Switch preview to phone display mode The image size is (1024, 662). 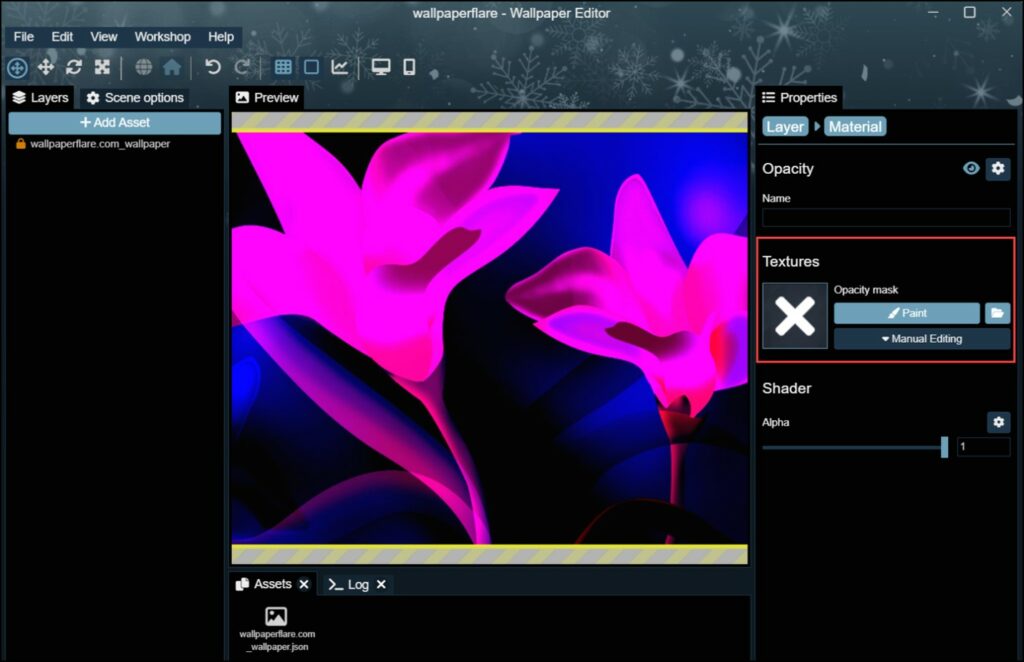(408, 67)
